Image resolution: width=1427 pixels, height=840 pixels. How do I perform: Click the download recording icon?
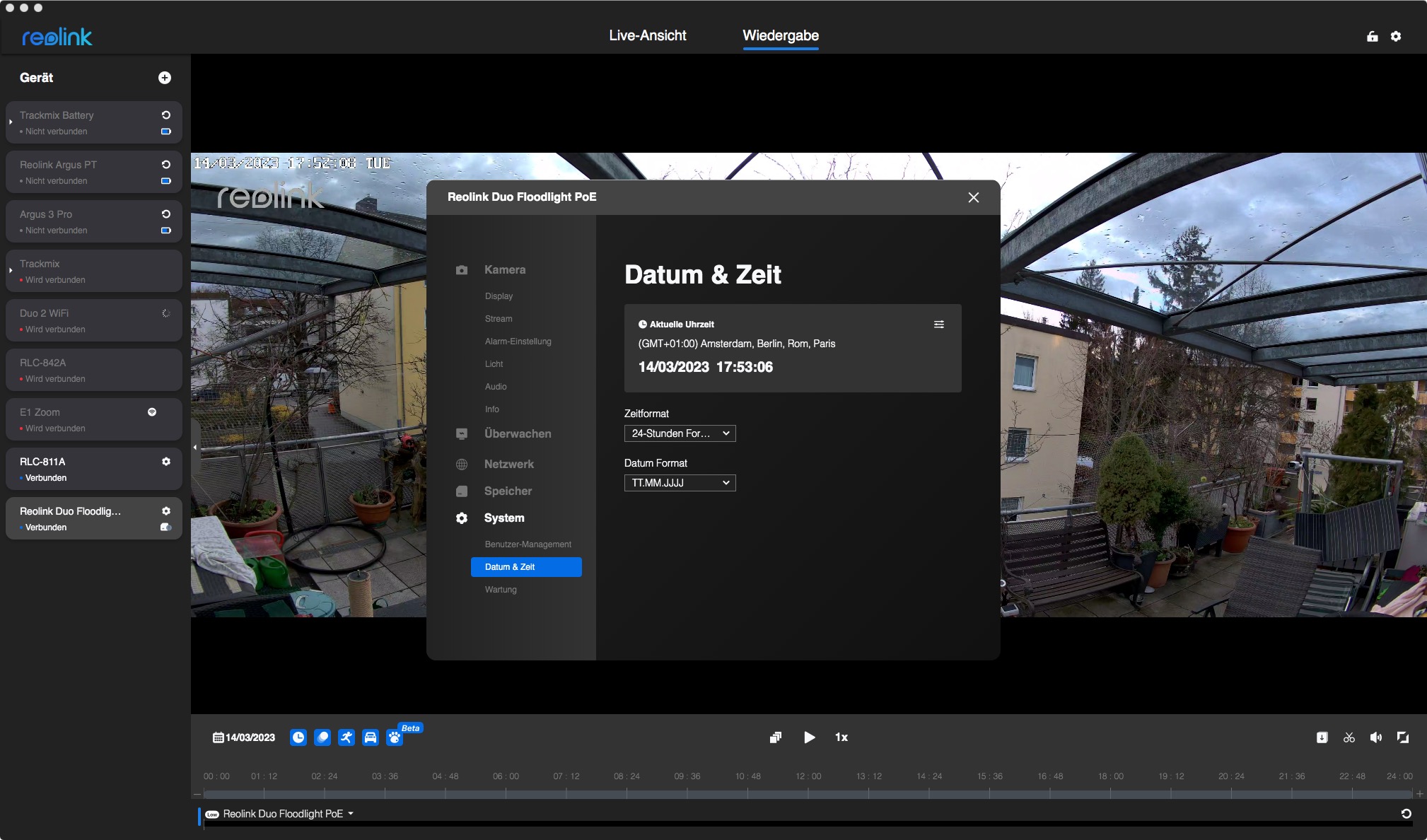pos(1322,737)
